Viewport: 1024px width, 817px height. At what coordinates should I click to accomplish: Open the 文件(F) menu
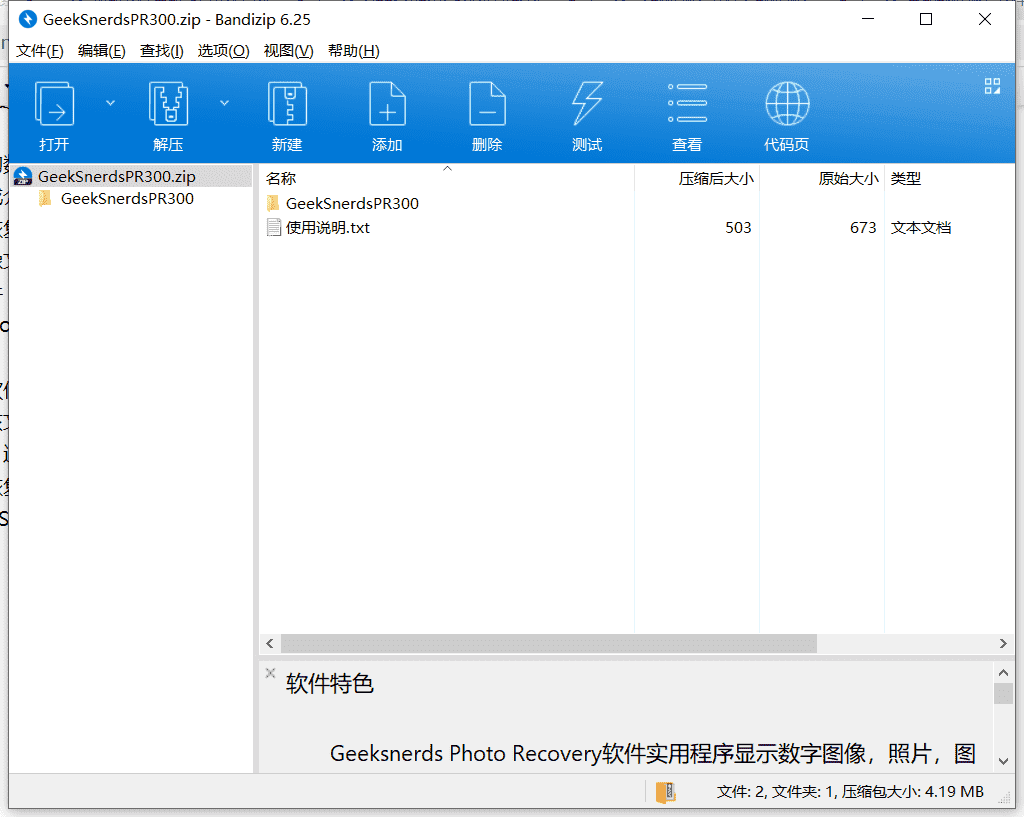(40, 51)
